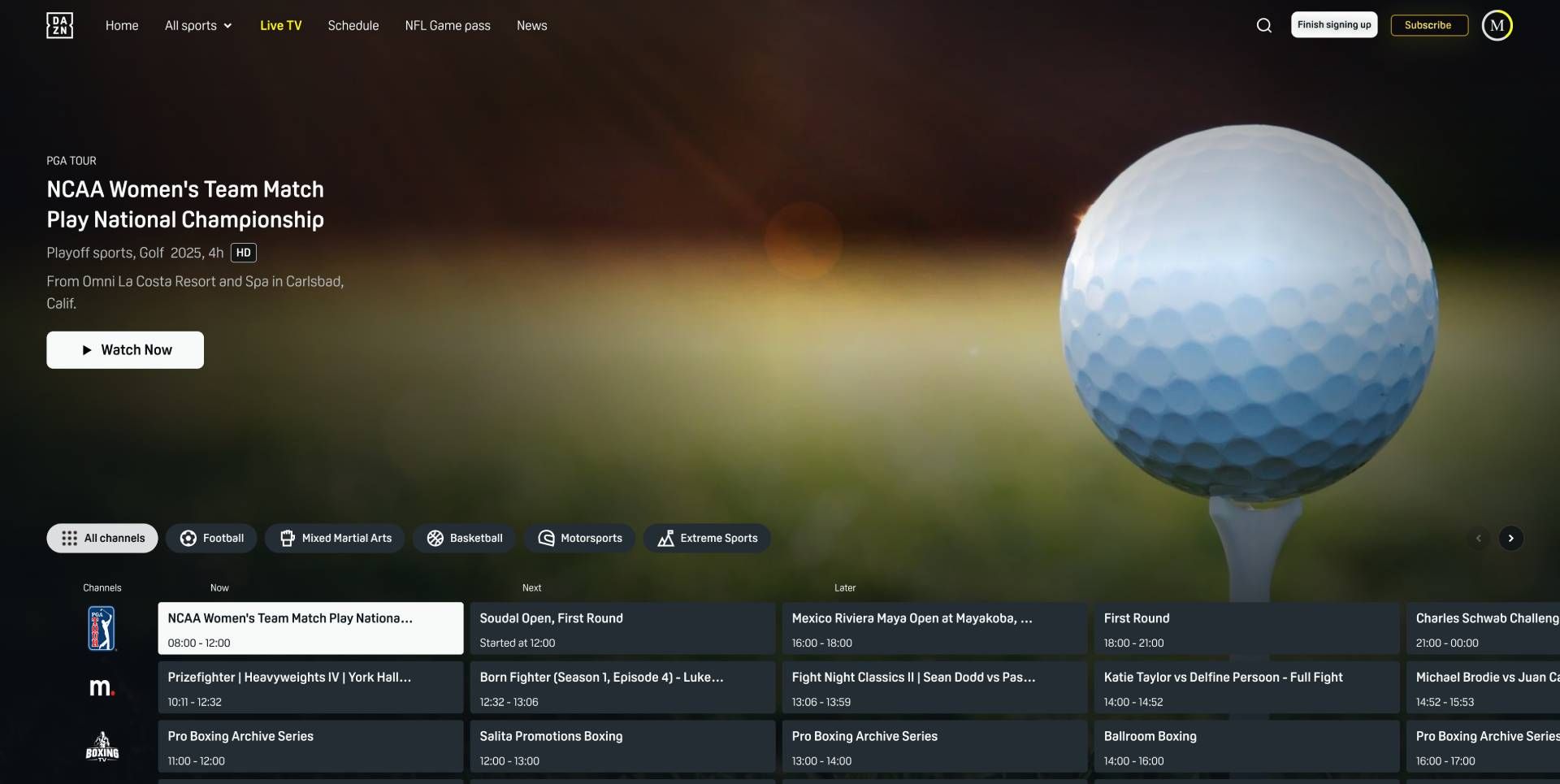
Task: Open the M profile avatar
Action: tap(1497, 25)
